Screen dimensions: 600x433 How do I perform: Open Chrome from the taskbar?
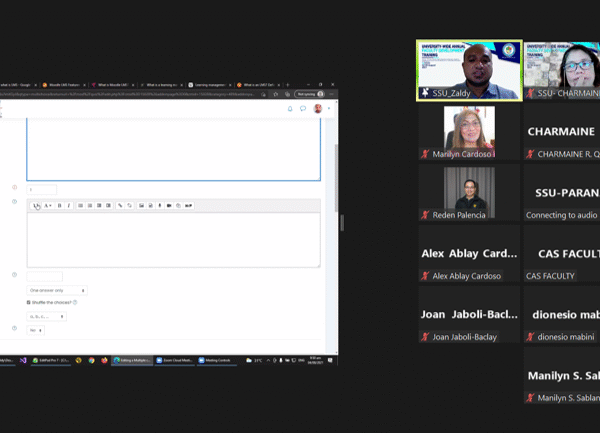[91, 360]
